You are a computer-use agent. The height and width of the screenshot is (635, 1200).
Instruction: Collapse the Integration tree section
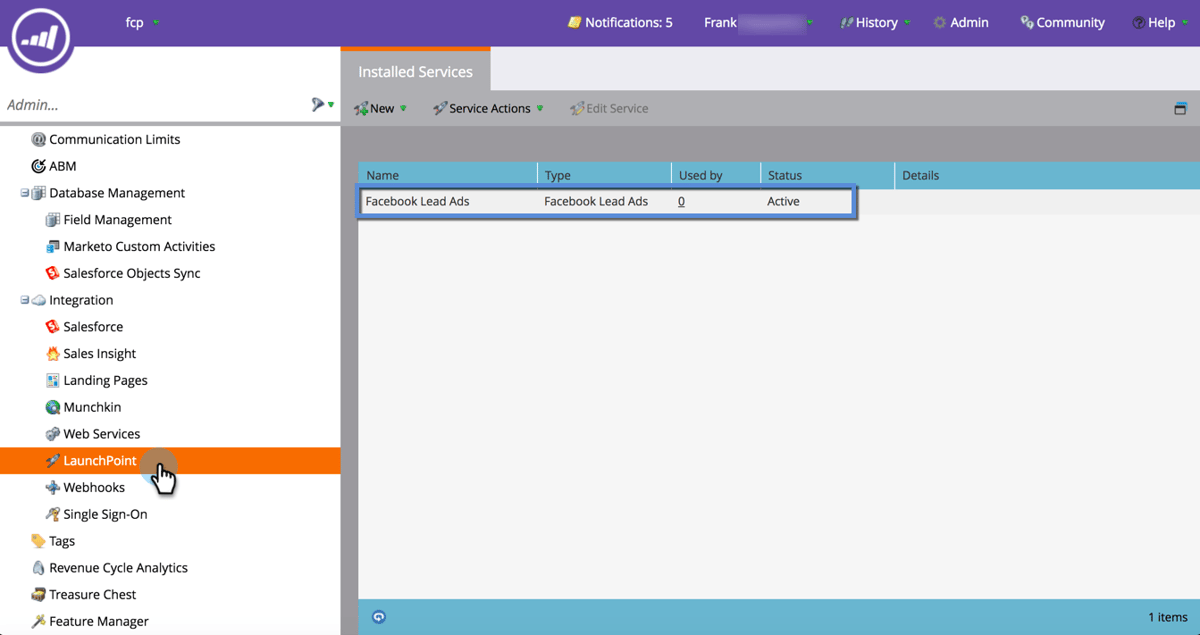click(24, 299)
